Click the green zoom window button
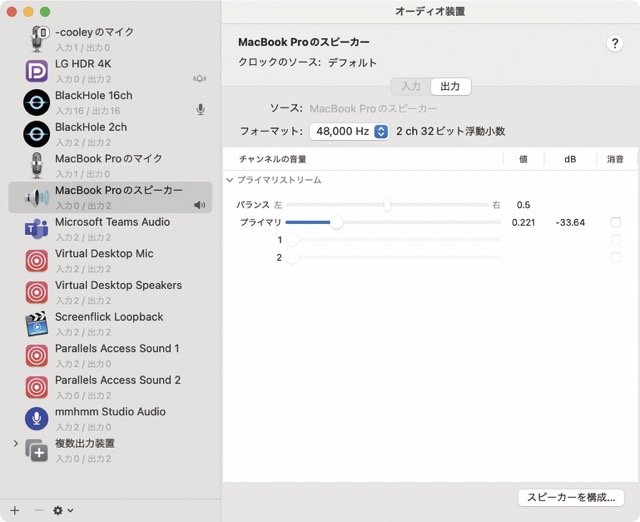This screenshot has height=522, width=640. click(45, 12)
